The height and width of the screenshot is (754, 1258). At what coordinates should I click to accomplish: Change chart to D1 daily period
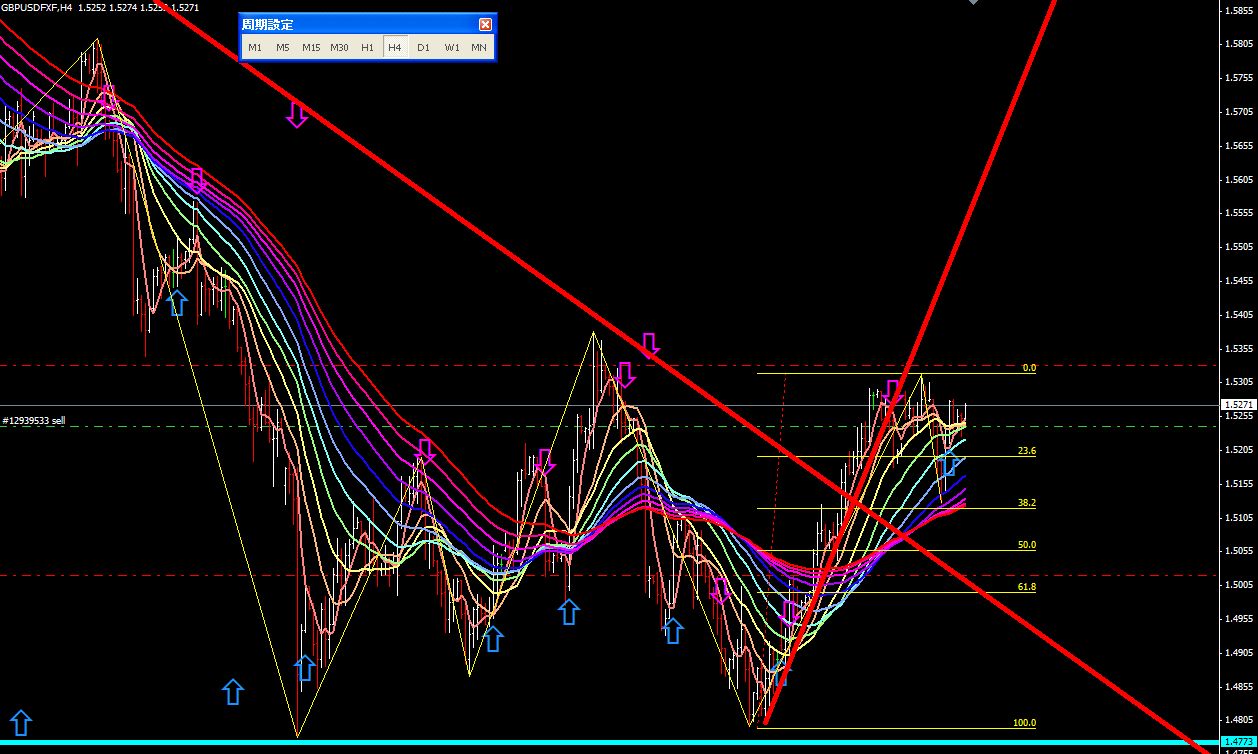pos(423,47)
